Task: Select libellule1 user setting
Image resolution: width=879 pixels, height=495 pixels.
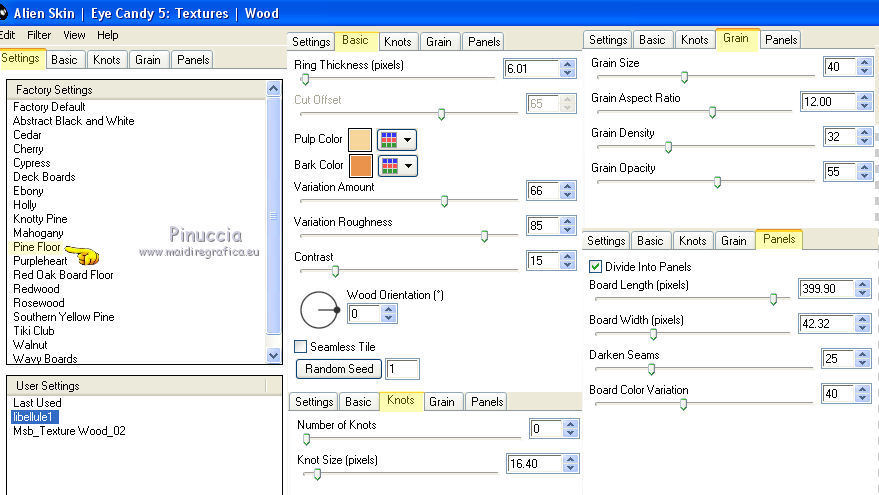Action: point(34,417)
